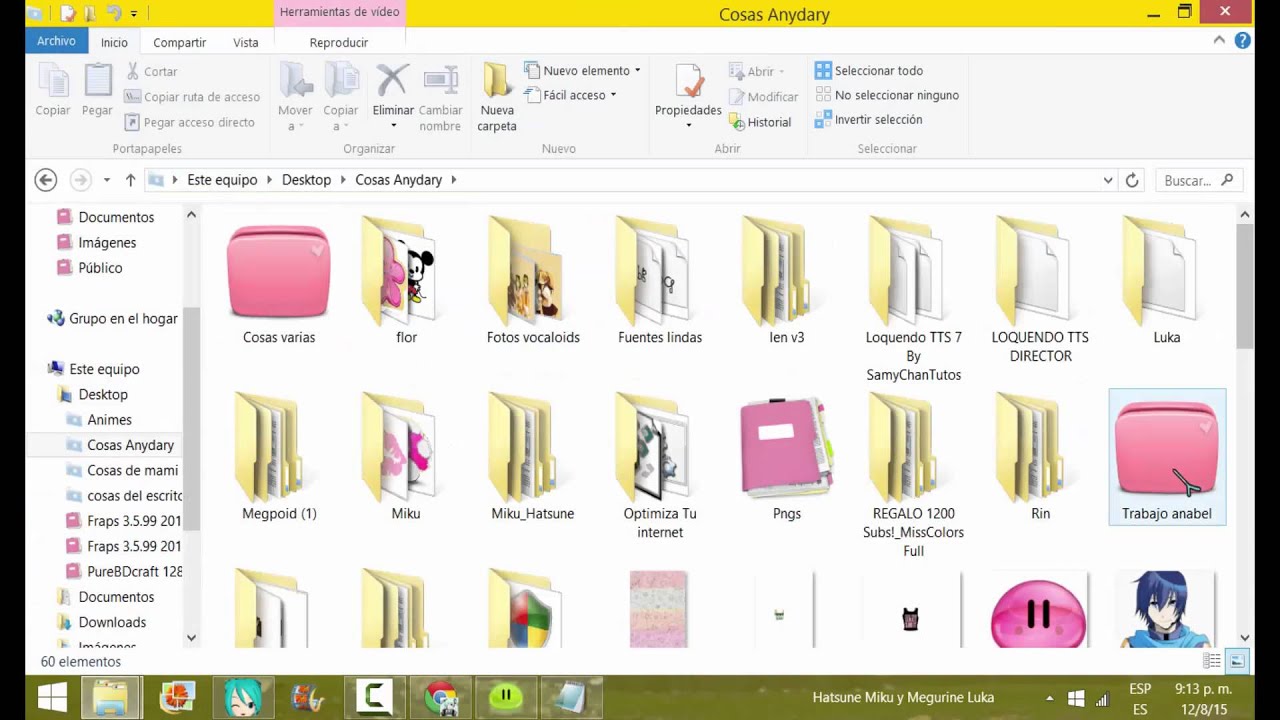Select the LOQUENDO TTS DIRECTOR folder

pyautogui.click(x=1040, y=290)
